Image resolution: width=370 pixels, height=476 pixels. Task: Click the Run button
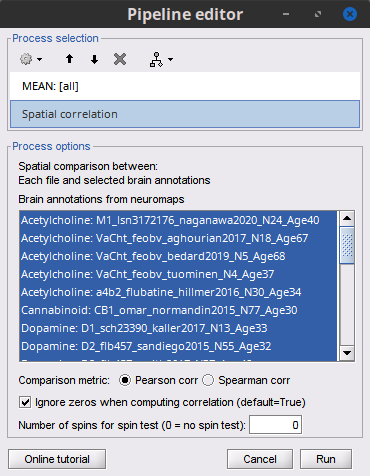pos(326,459)
